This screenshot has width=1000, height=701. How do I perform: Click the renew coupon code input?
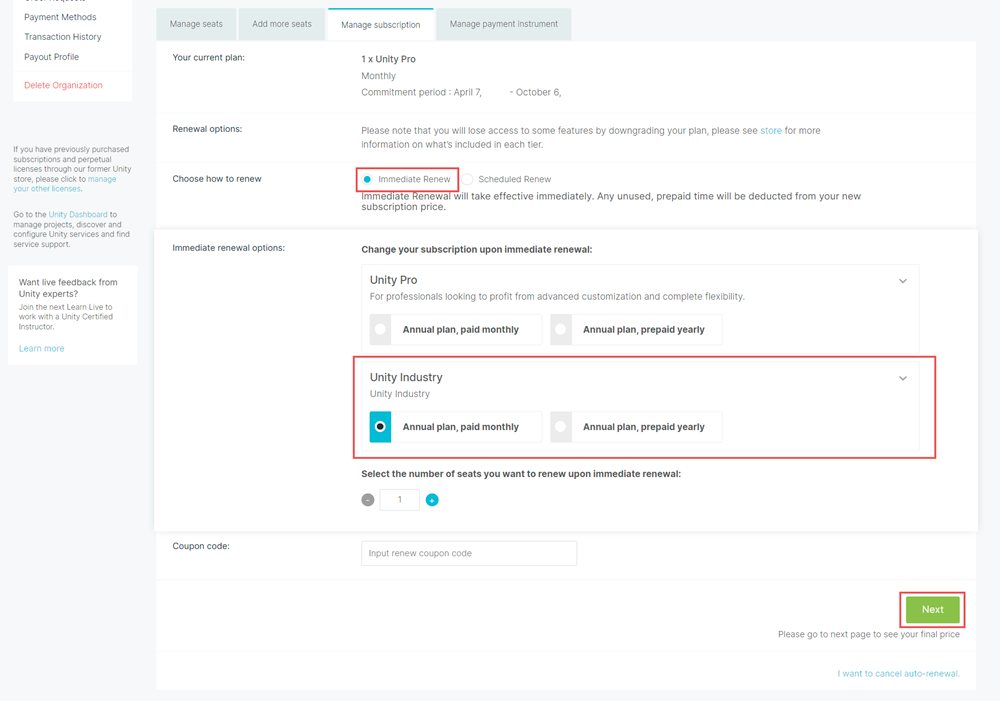pyautogui.click(x=469, y=553)
